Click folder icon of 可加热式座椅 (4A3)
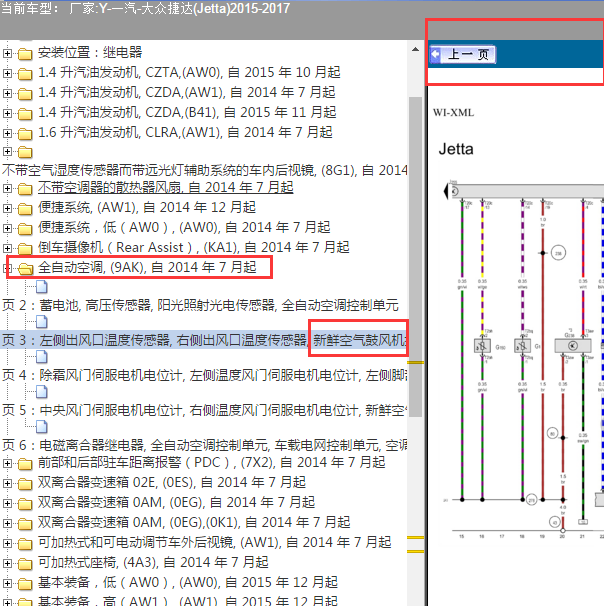 pos(25,563)
